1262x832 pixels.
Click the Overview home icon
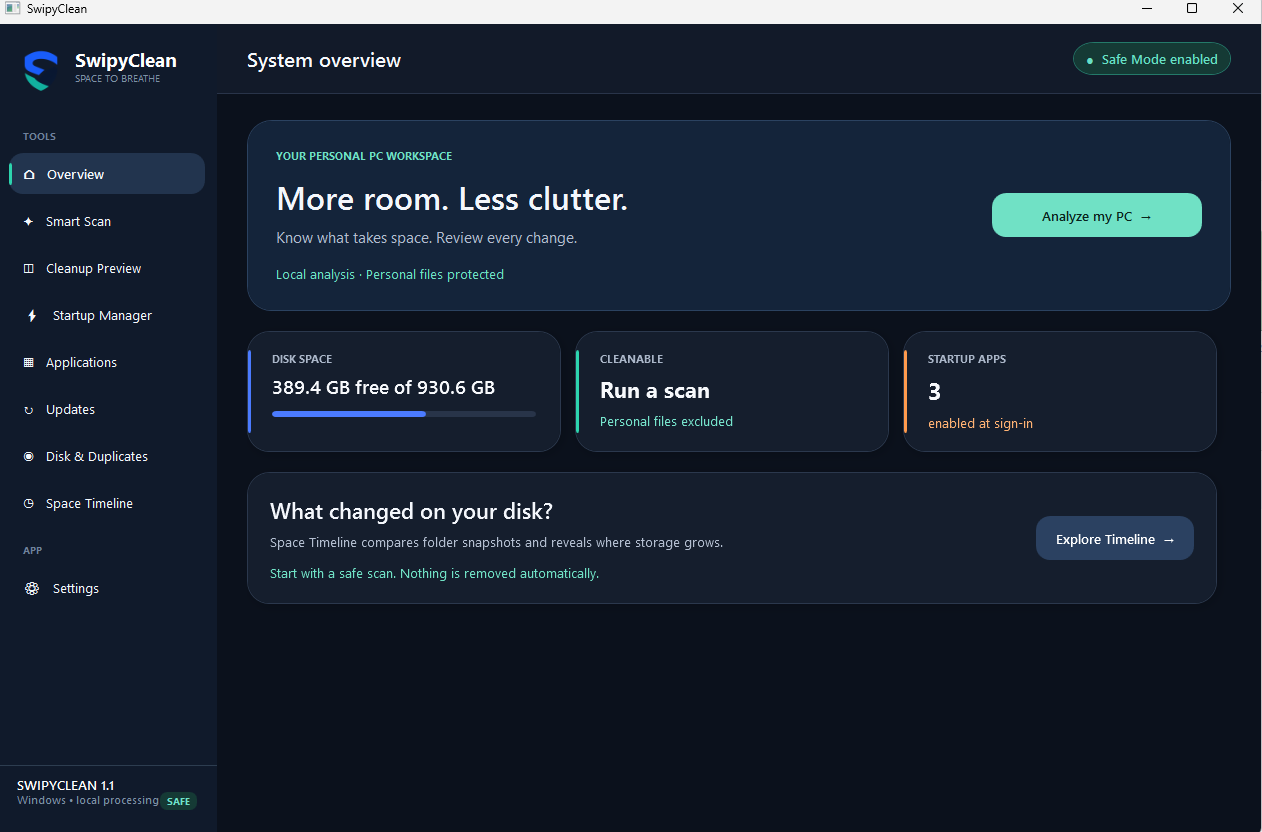point(29,175)
